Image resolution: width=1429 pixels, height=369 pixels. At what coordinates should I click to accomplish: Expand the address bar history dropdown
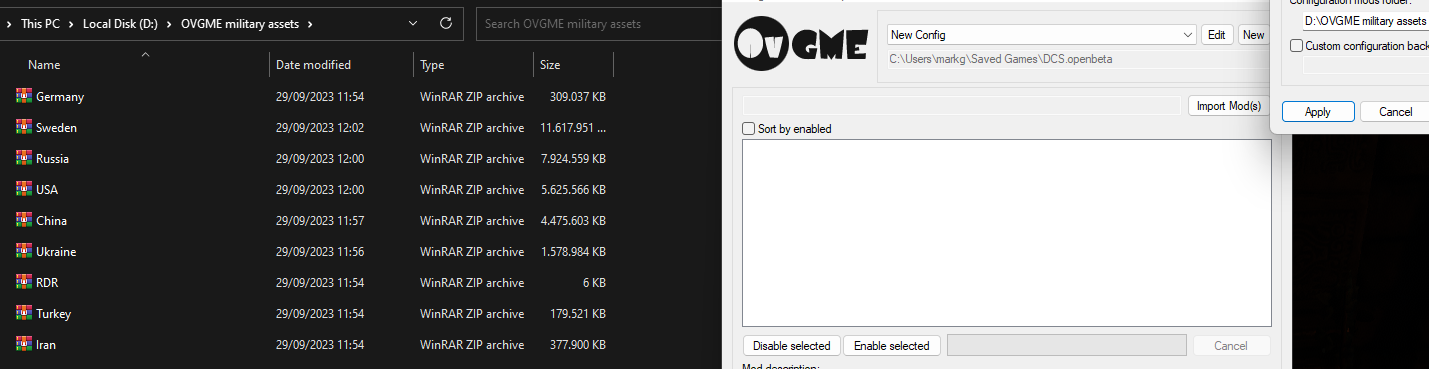(x=414, y=23)
